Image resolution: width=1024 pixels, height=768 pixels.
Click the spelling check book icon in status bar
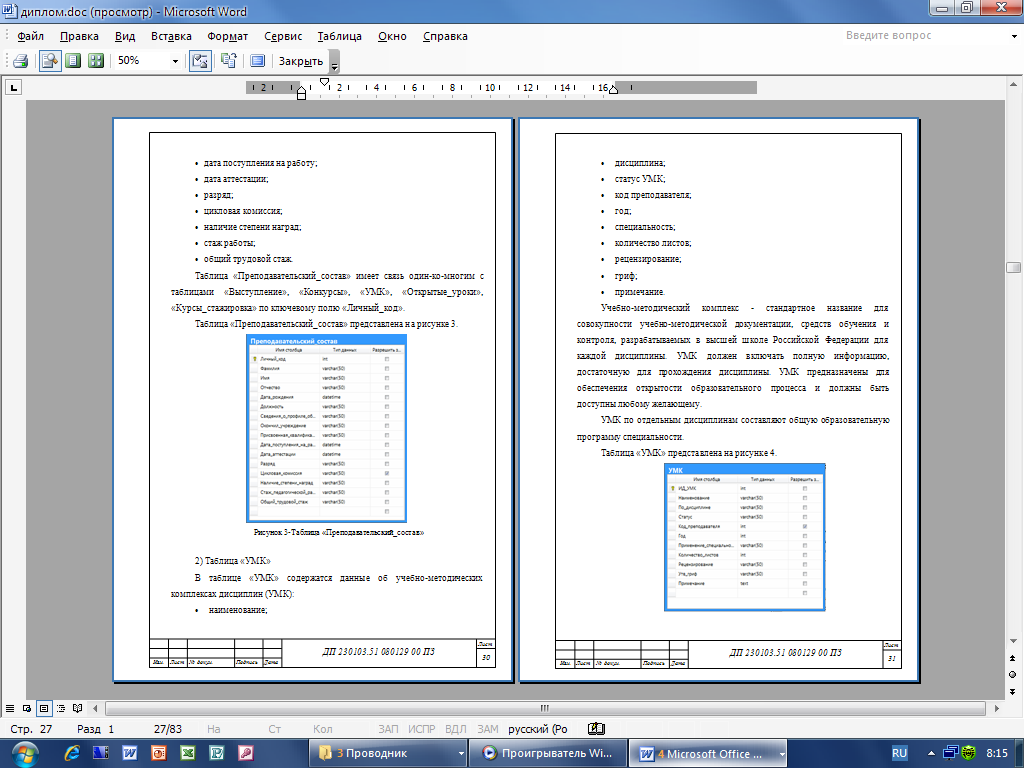click(x=596, y=729)
